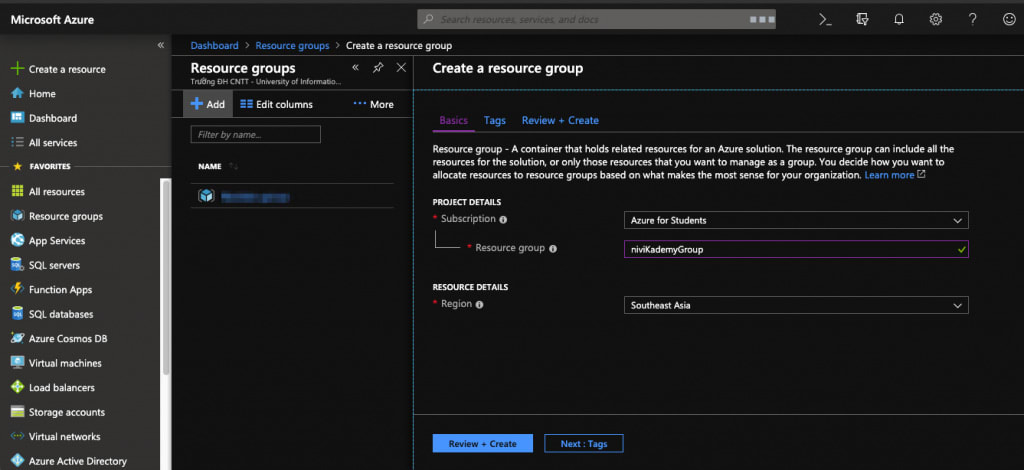Screen dimensions: 1024x470
Task: Collapse the Resource groups blade
Action: point(355,68)
